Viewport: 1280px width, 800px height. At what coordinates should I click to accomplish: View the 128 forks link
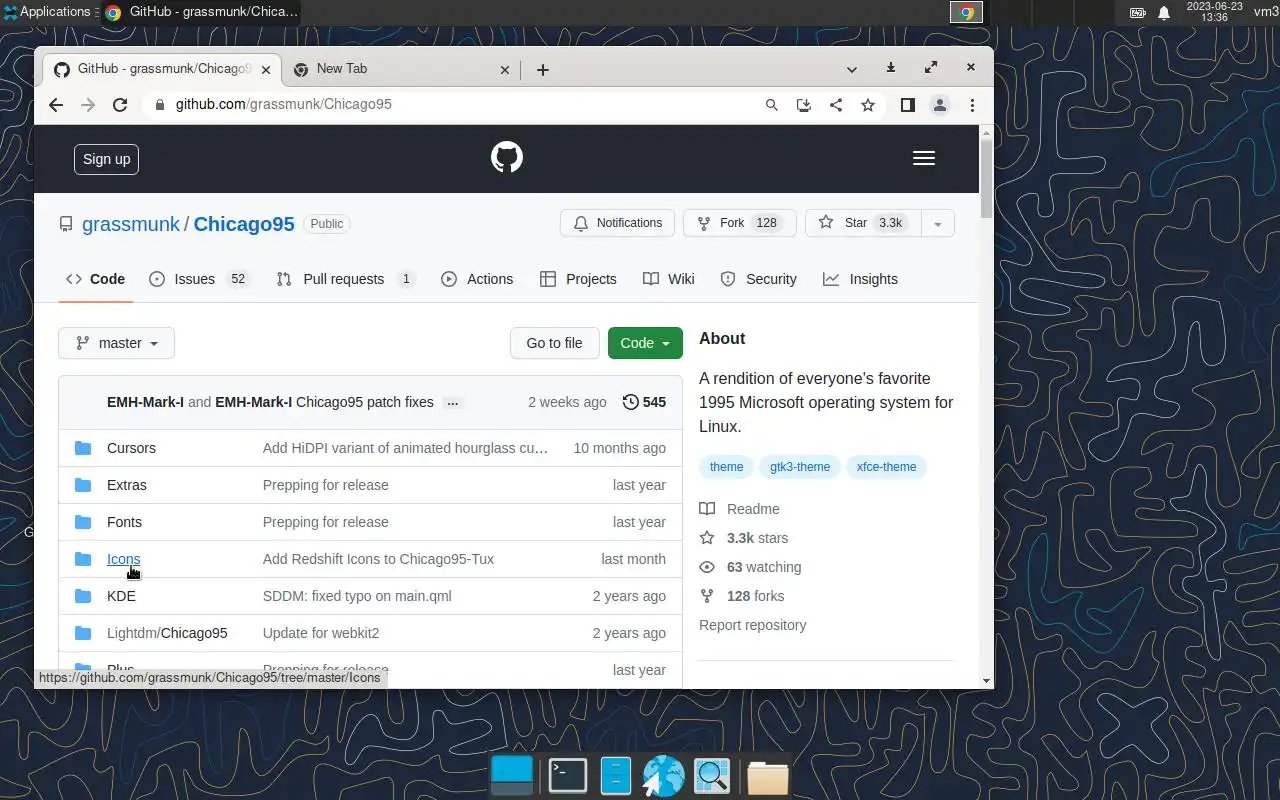(742, 596)
